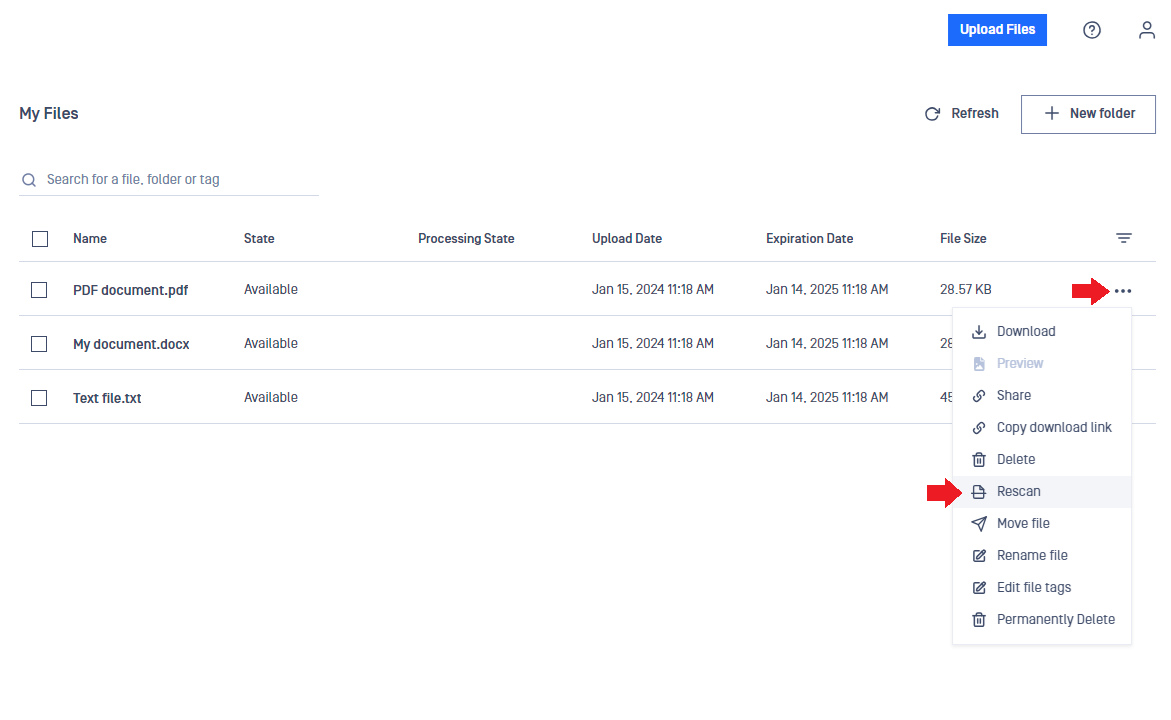Select Copy download link menu entry

pos(1042,427)
